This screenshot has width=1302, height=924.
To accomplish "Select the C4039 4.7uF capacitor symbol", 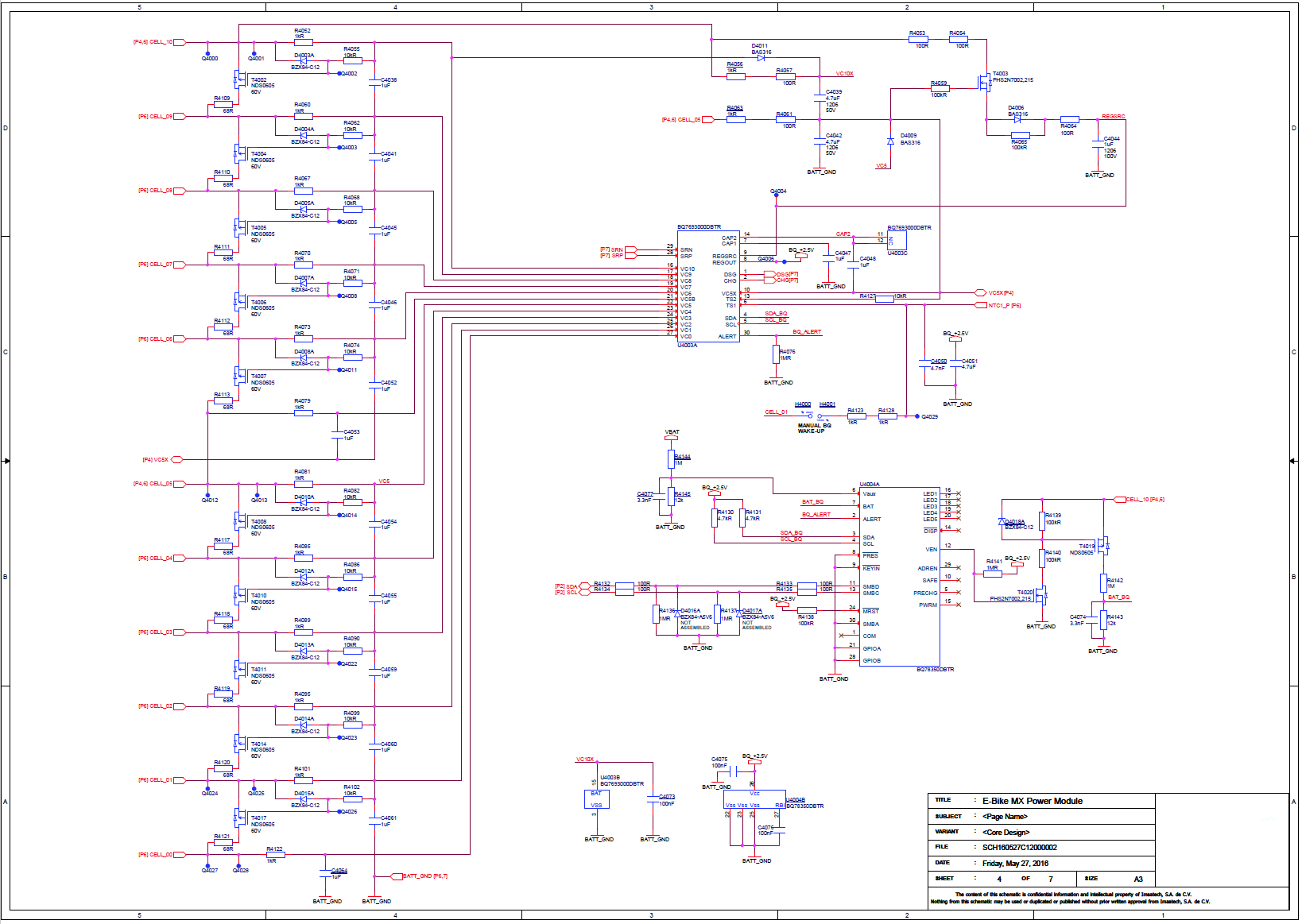I will pyautogui.click(x=820, y=97).
